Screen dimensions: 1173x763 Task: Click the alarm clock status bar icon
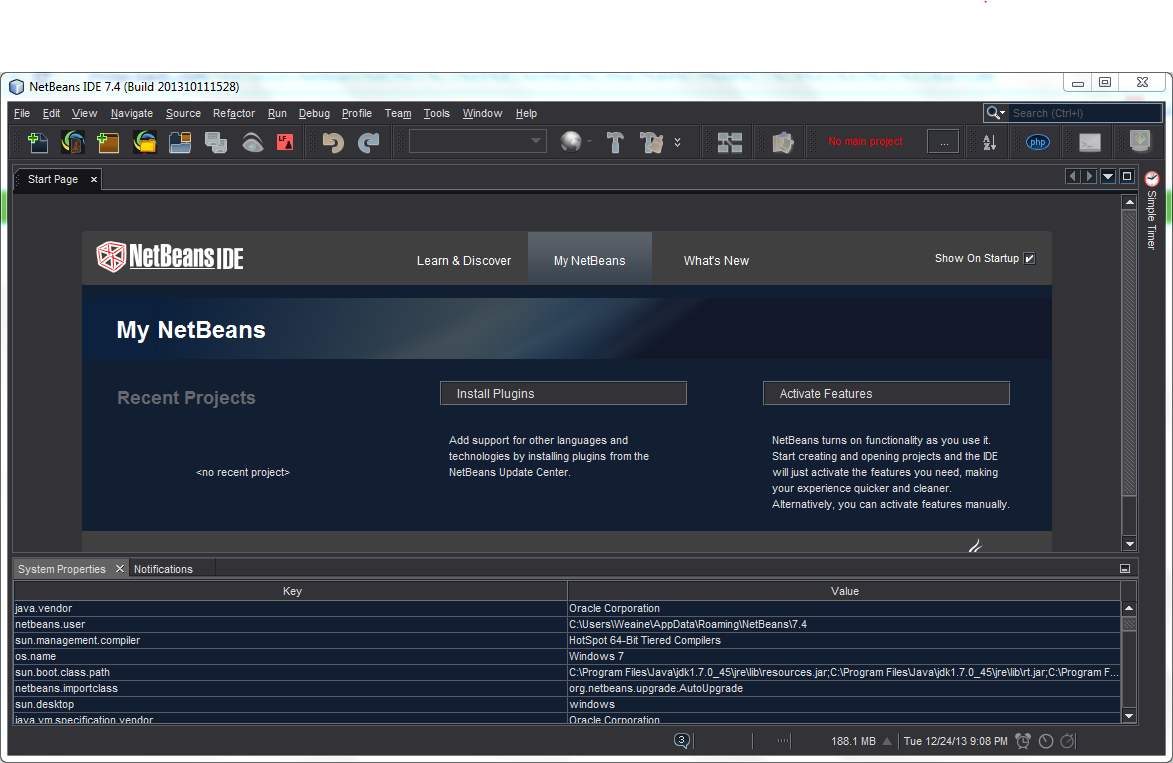point(1023,741)
